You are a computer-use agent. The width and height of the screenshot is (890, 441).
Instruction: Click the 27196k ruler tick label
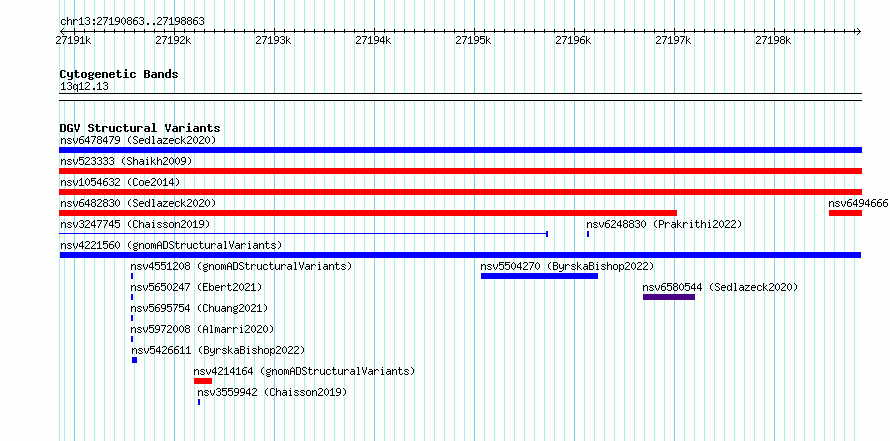(x=573, y=40)
